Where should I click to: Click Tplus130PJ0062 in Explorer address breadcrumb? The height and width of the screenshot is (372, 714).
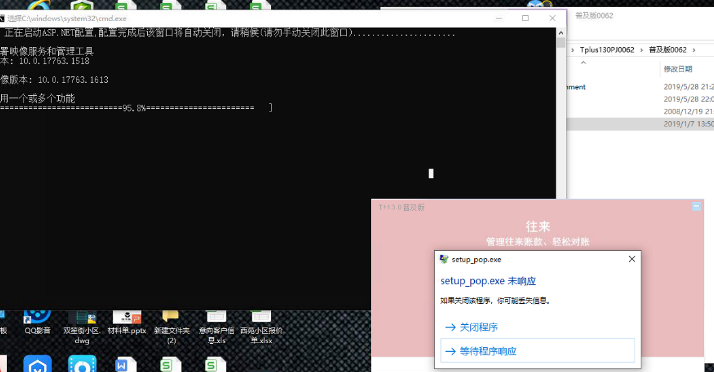click(607, 50)
